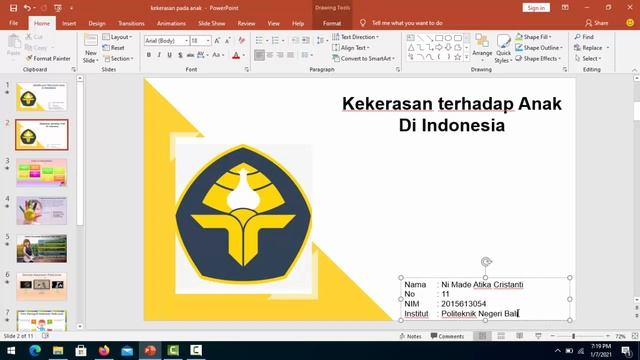
Task: Open the File tab
Action: 13,23
